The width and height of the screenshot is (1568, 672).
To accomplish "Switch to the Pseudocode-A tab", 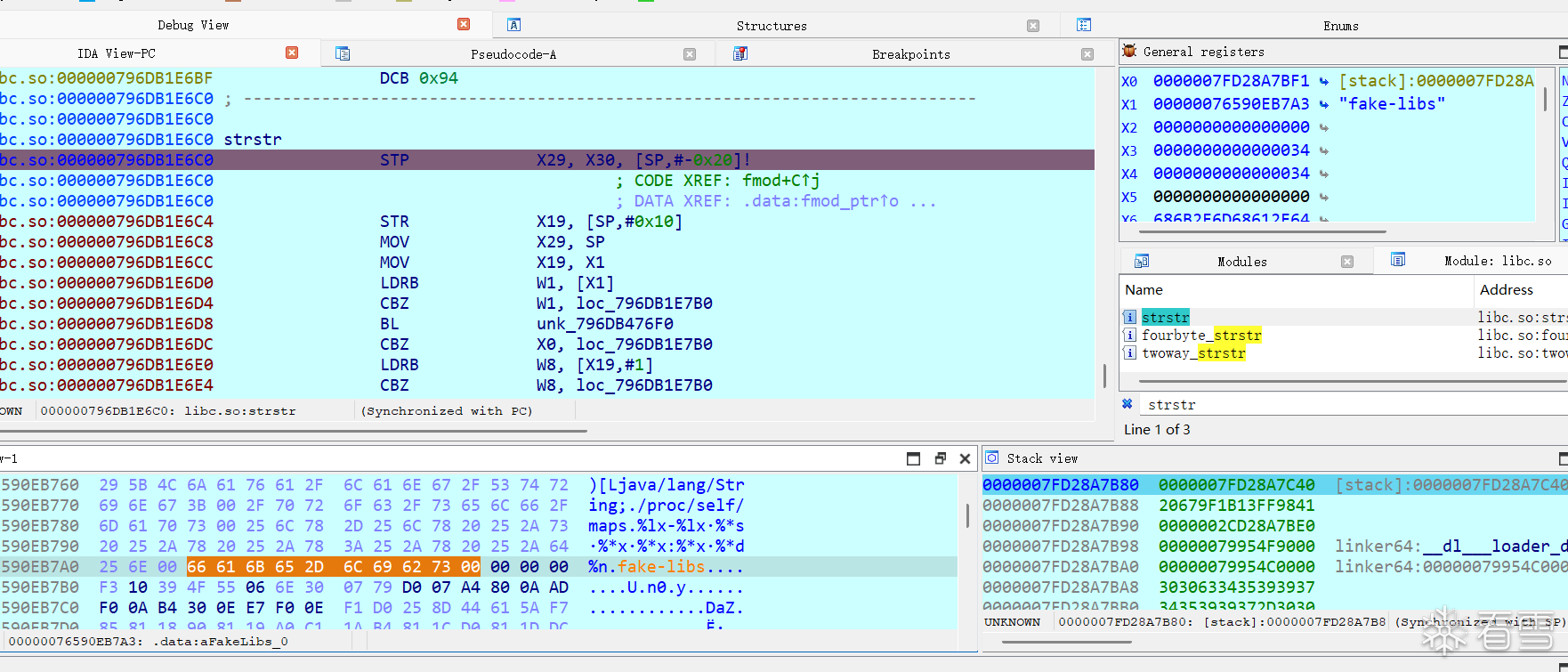I will [x=513, y=54].
